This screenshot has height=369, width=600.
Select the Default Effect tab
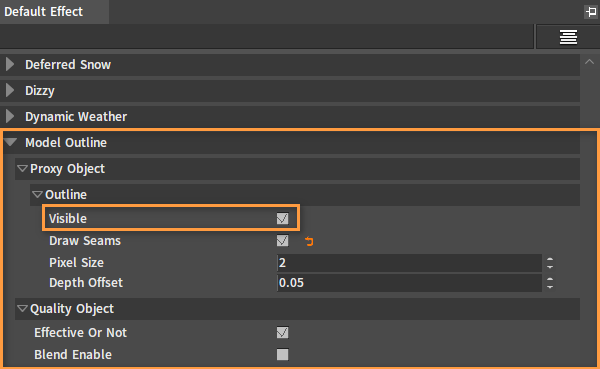54,12
